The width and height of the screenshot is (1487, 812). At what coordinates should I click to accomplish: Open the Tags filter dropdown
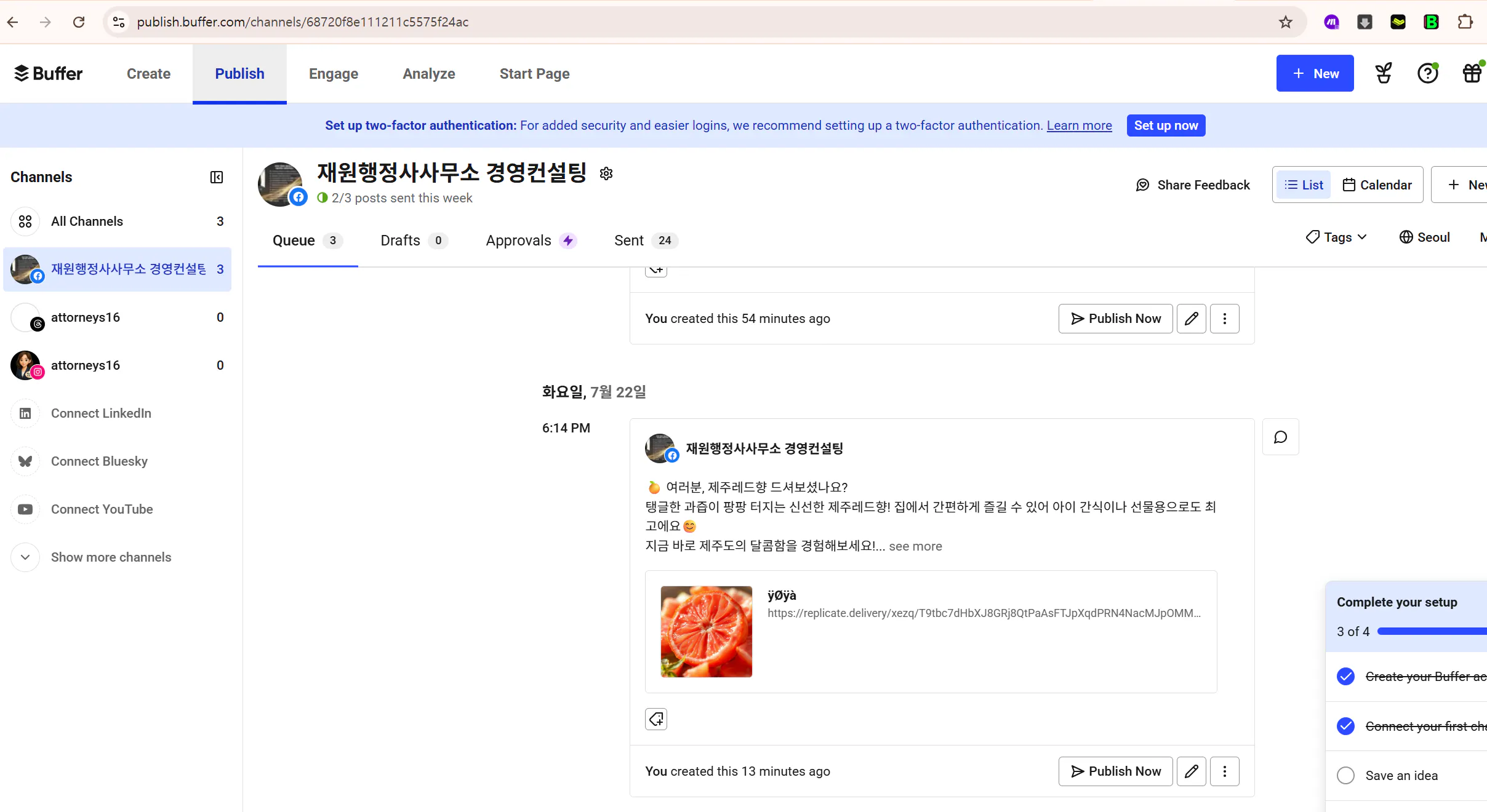click(x=1336, y=237)
